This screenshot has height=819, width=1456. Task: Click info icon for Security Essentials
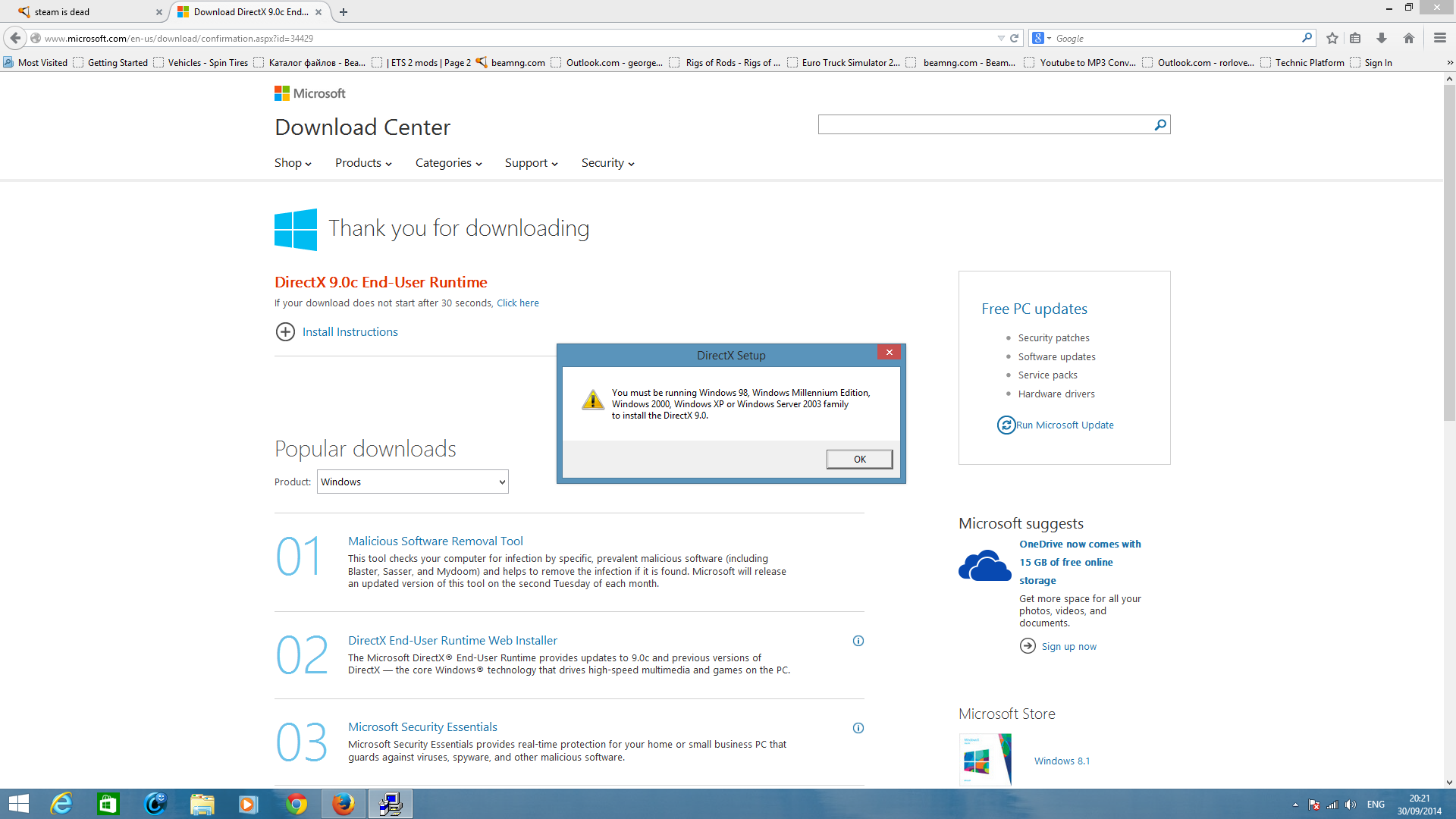858,728
